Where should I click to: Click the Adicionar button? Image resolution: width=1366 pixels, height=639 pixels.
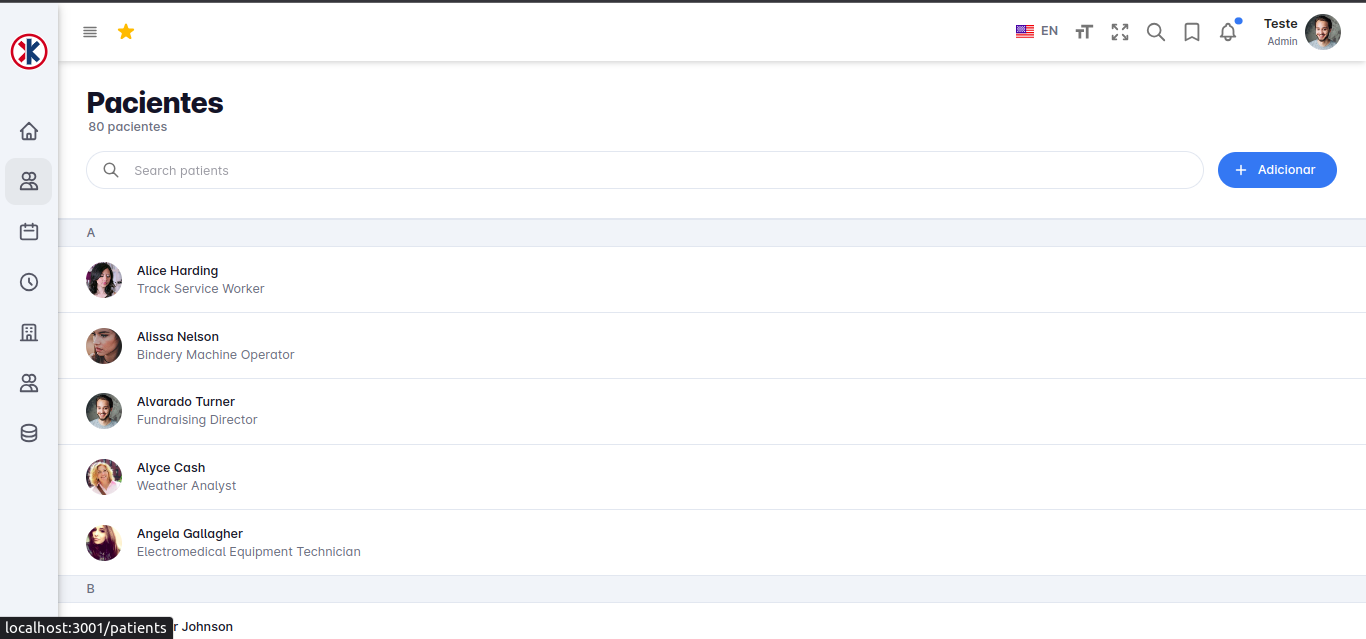pos(1277,170)
